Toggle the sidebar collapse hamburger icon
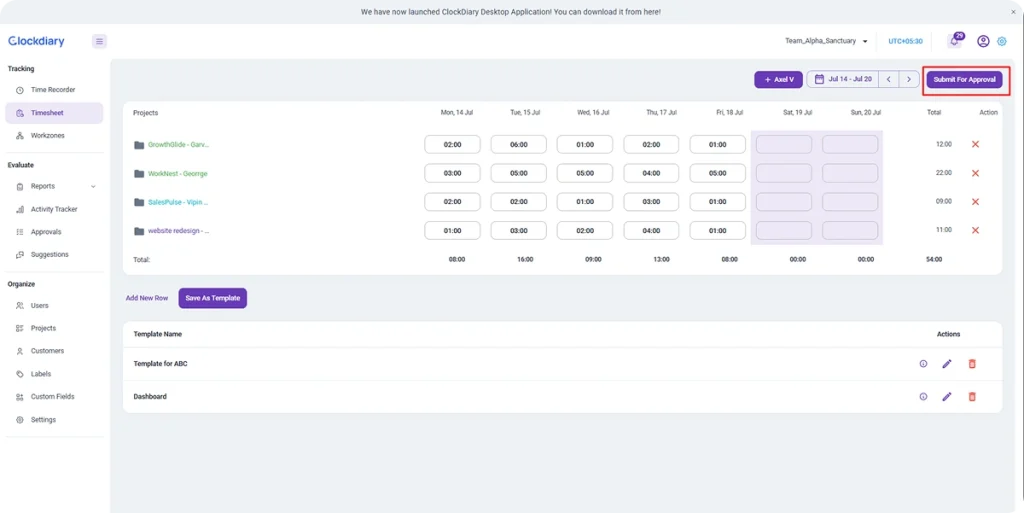1024x513 pixels. tap(99, 42)
